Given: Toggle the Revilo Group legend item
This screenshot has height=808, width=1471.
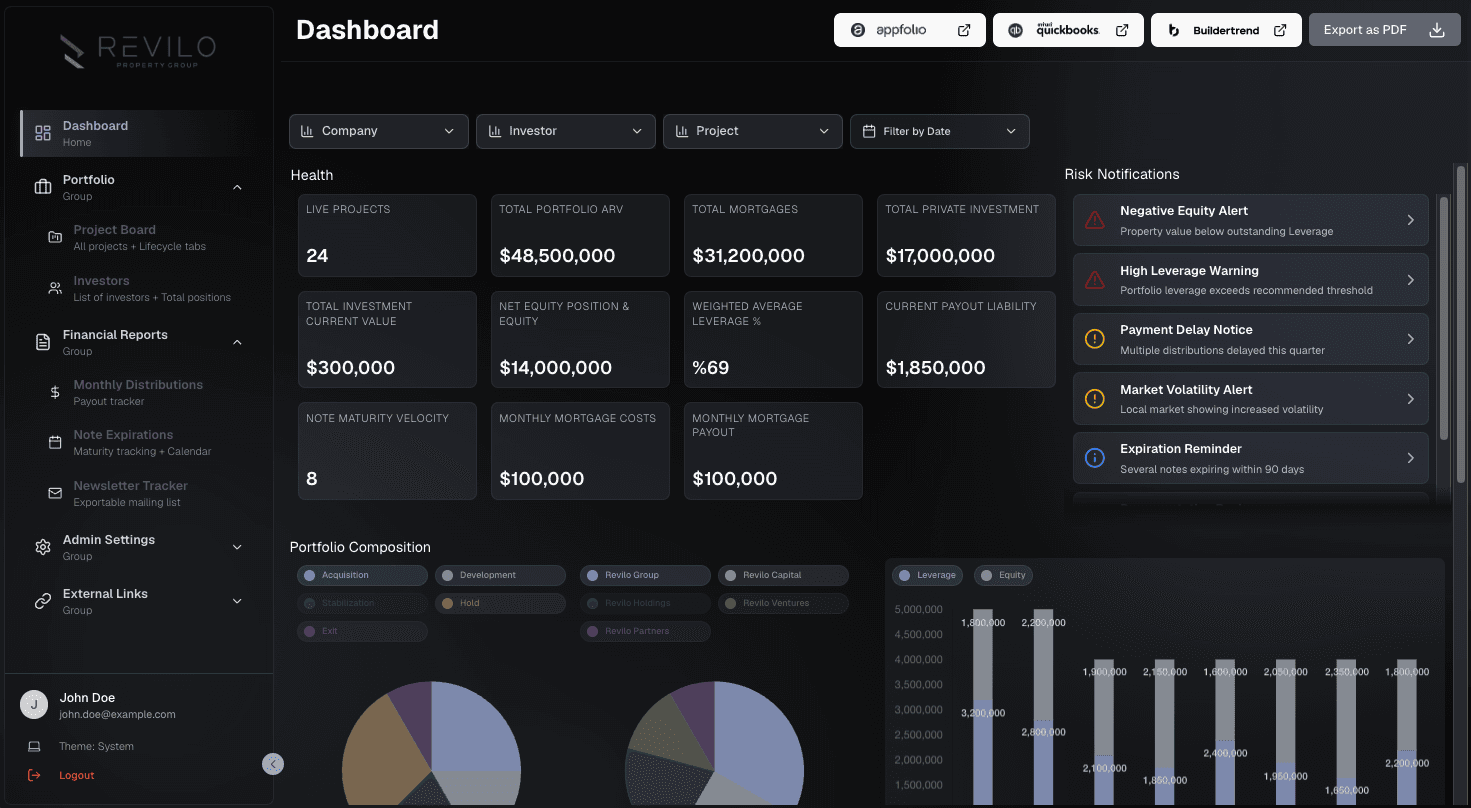Looking at the screenshot, I should pyautogui.click(x=645, y=575).
